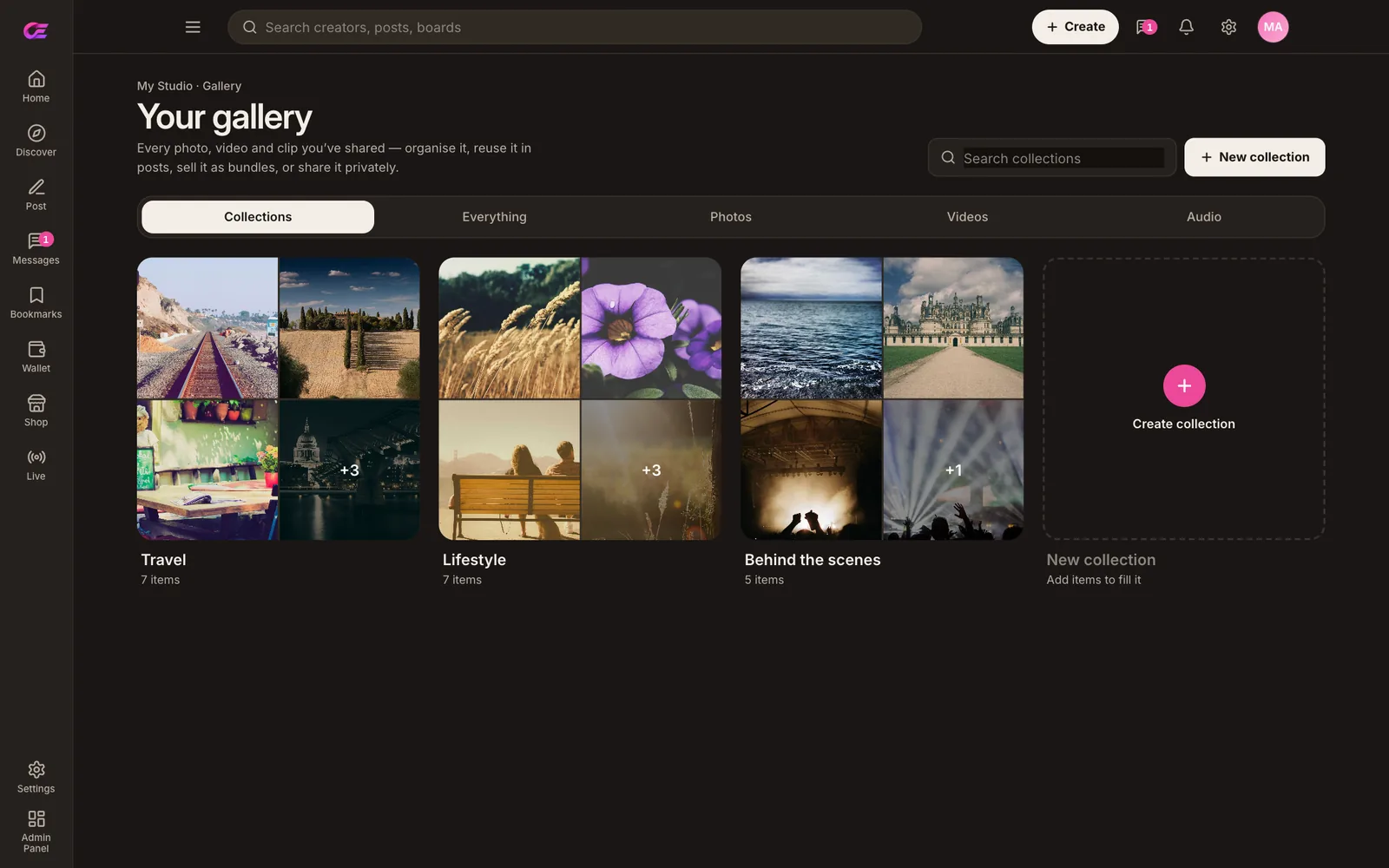Open Lifestyle couple on bench thumbnail
Screen dimensions: 1389x868
[510, 470]
